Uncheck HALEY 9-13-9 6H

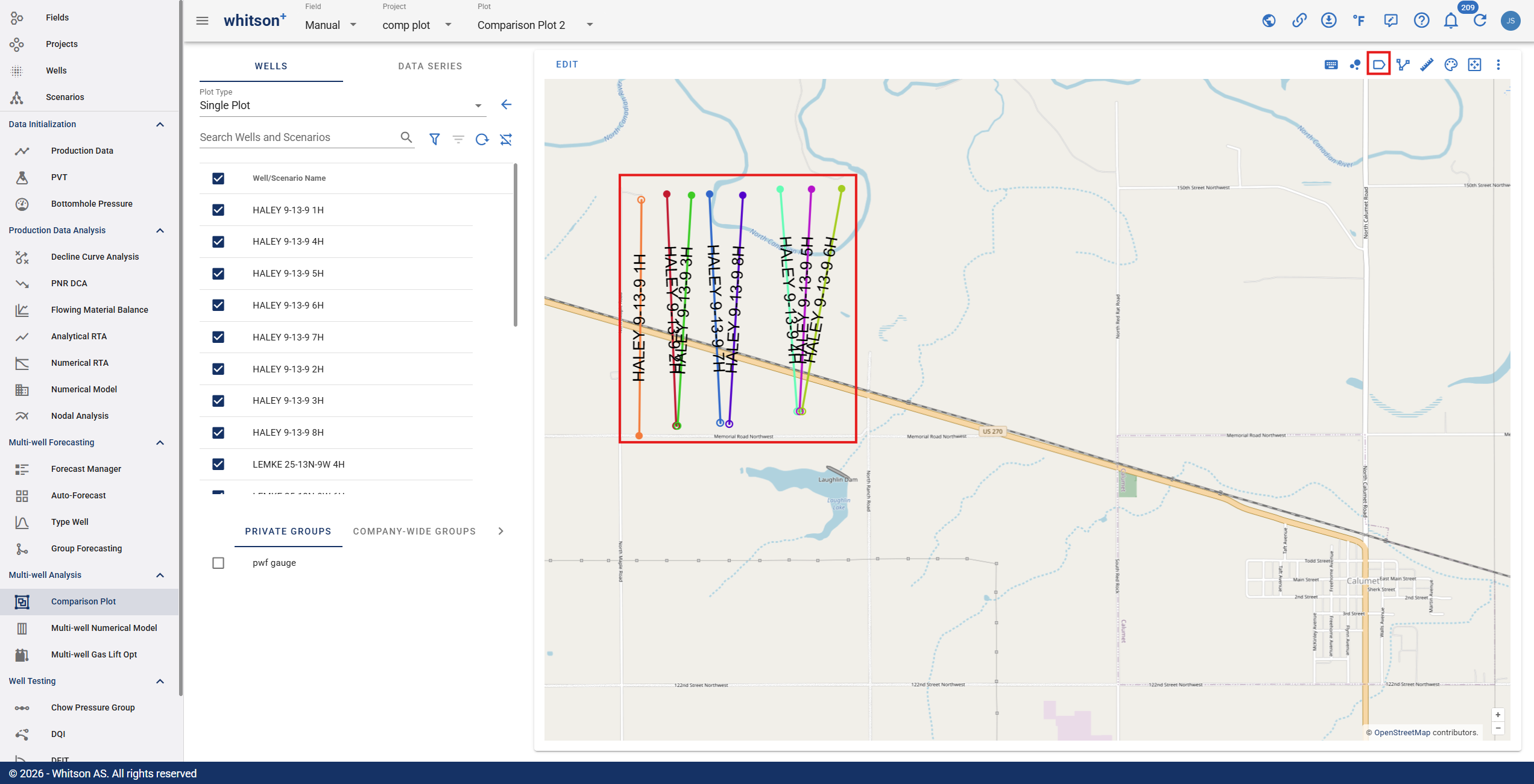(x=218, y=306)
